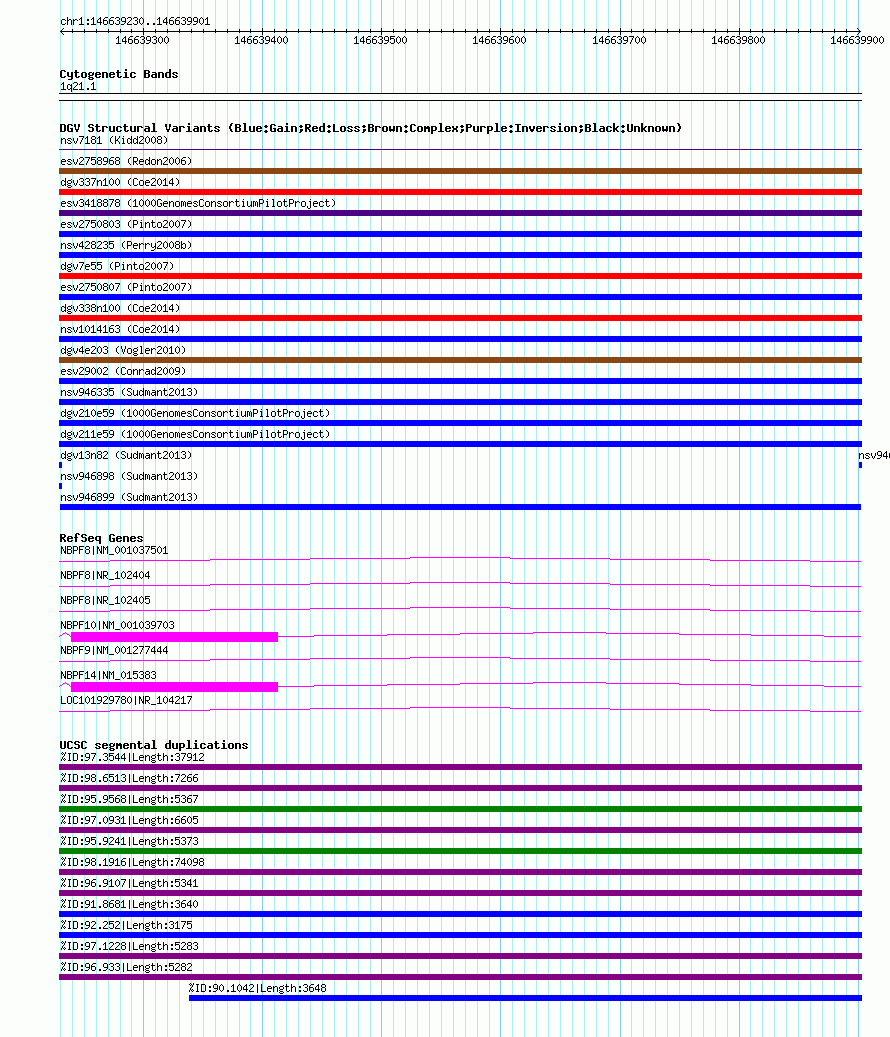Open variant dgv338n100 (Coe2014) label
The height and width of the screenshot is (1037, 890).
click(x=120, y=308)
